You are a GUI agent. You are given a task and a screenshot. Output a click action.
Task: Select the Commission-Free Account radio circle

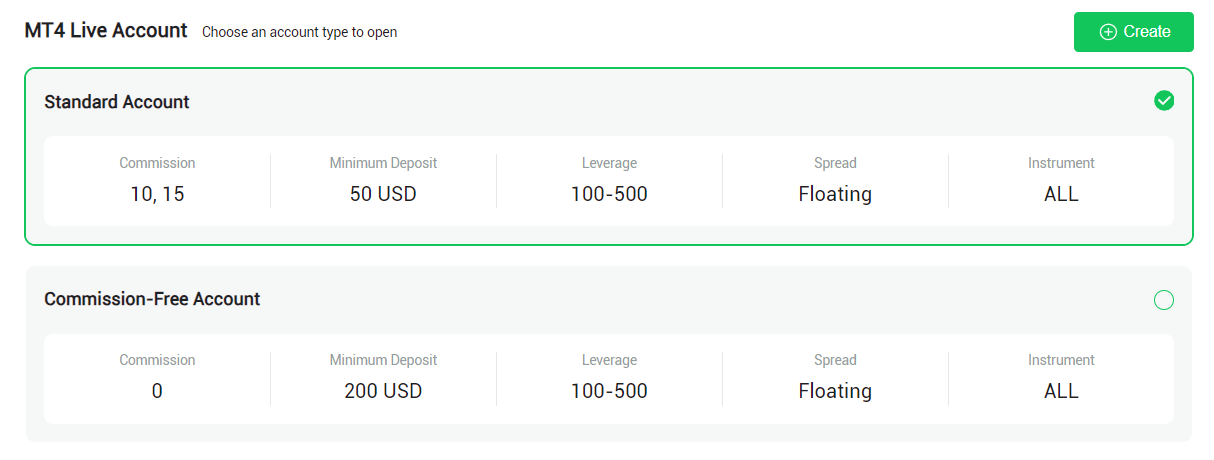tap(1164, 300)
